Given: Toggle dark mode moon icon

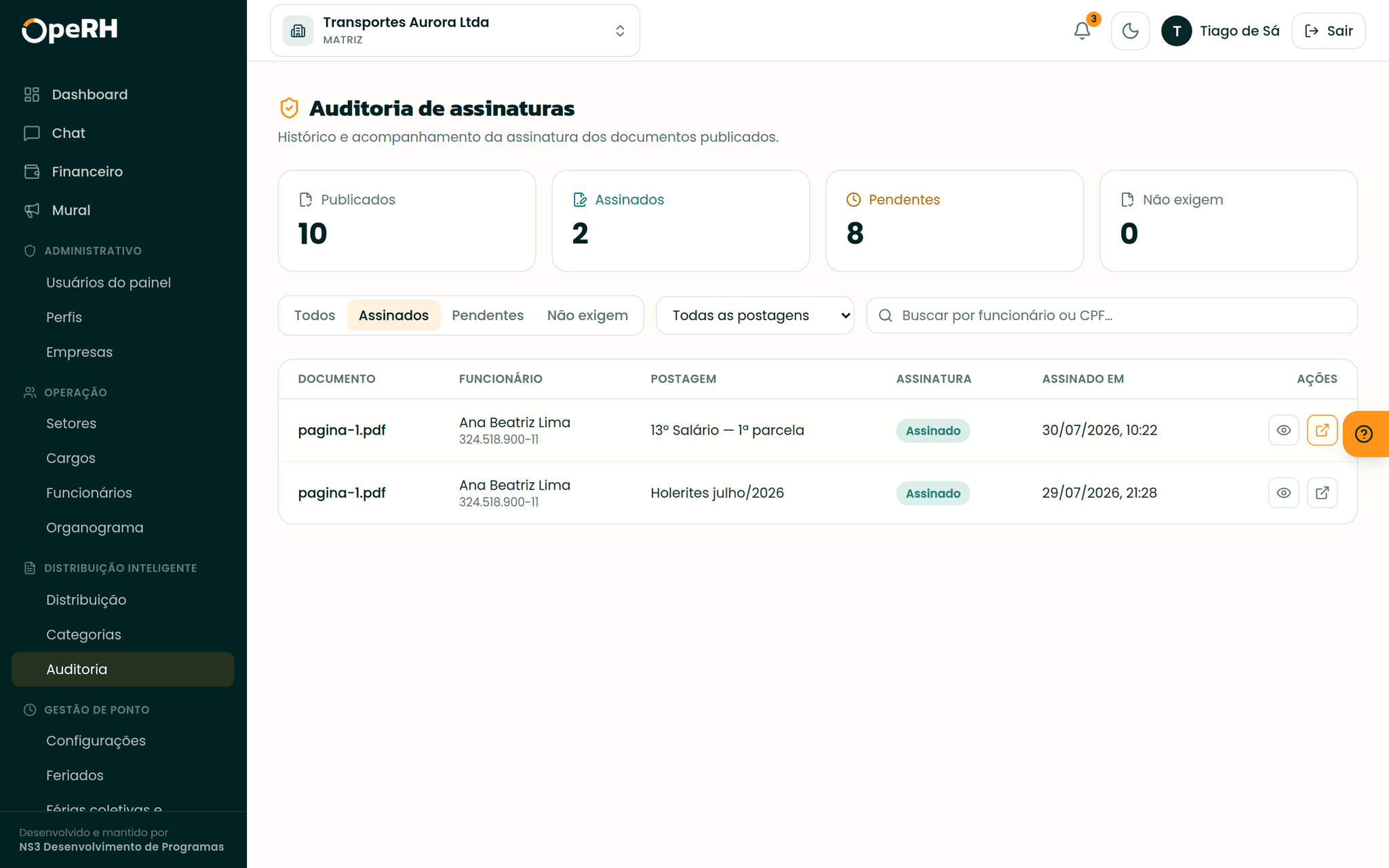Looking at the screenshot, I should coord(1130,31).
